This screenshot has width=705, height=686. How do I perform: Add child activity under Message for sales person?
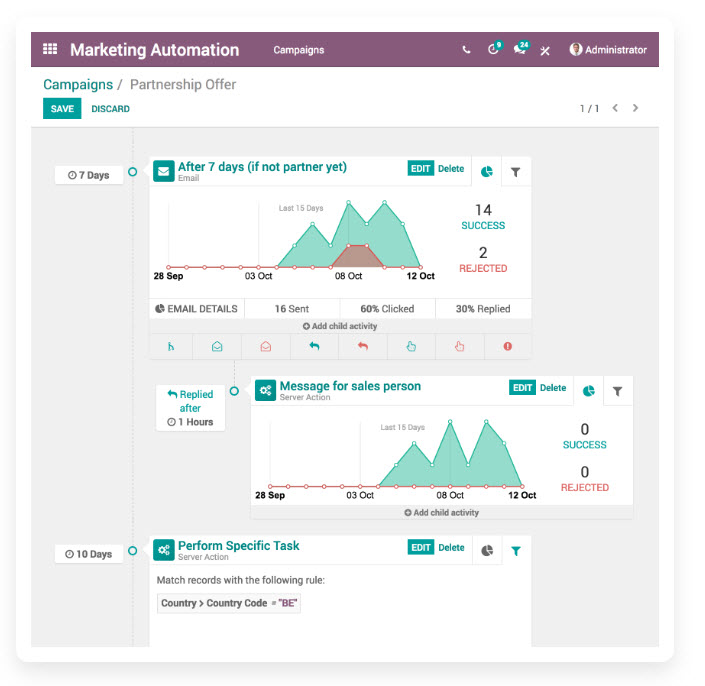441,512
